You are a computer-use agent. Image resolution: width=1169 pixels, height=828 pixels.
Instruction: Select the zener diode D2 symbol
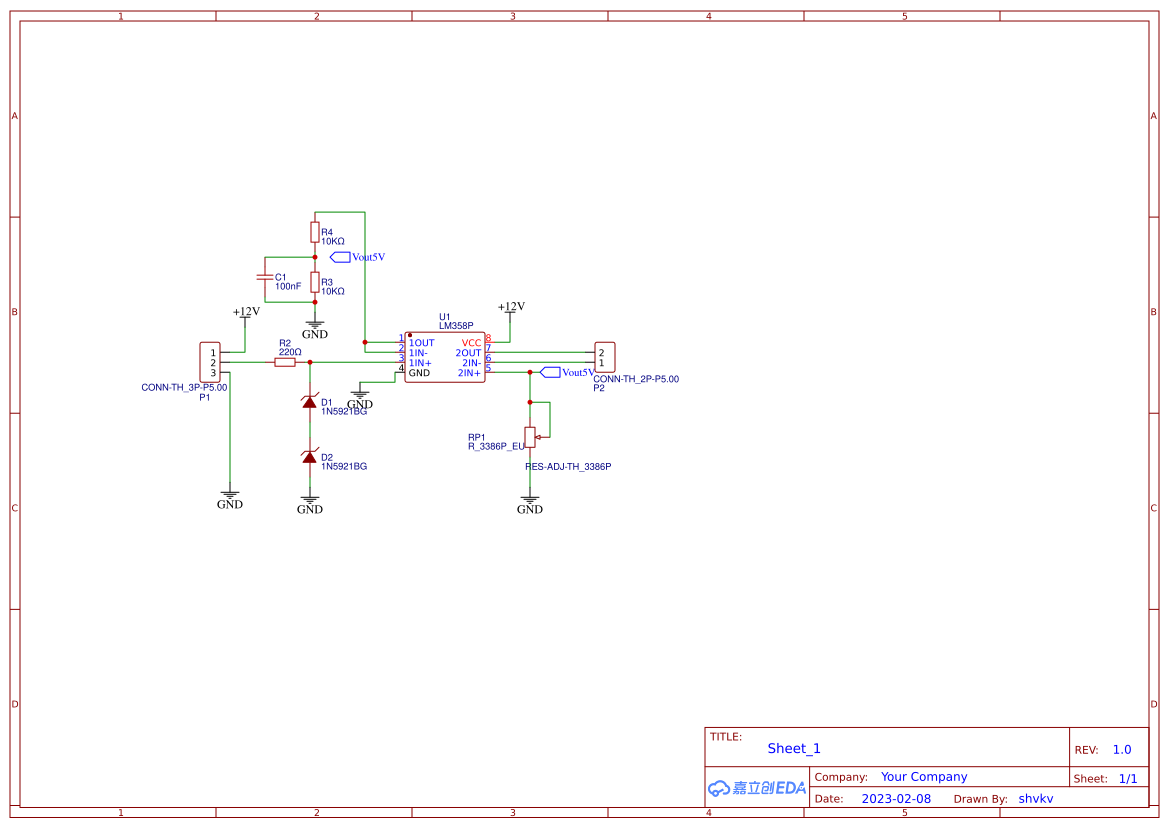(x=310, y=460)
